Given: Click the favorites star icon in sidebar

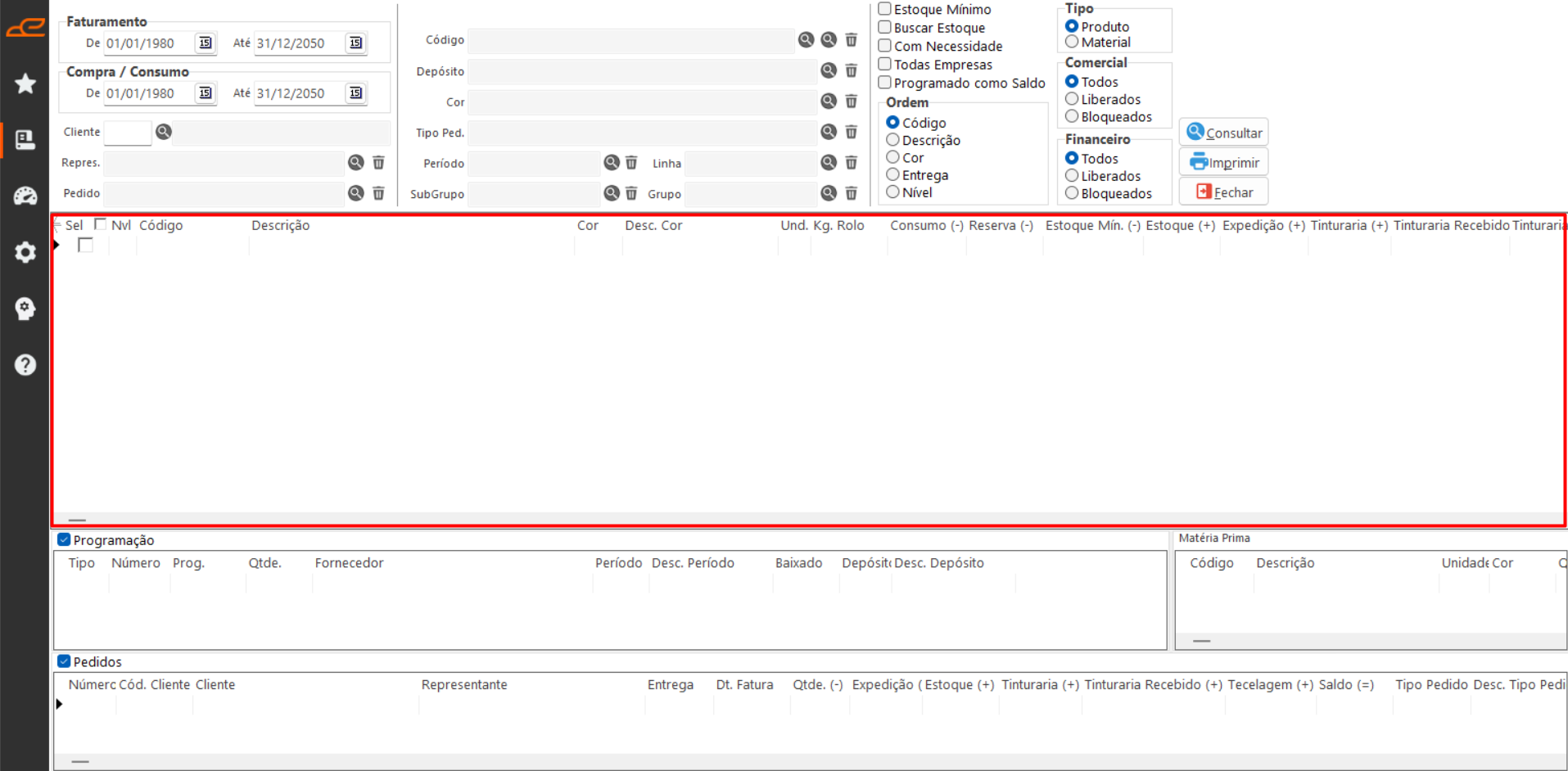Looking at the screenshot, I should tap(25, 83).
